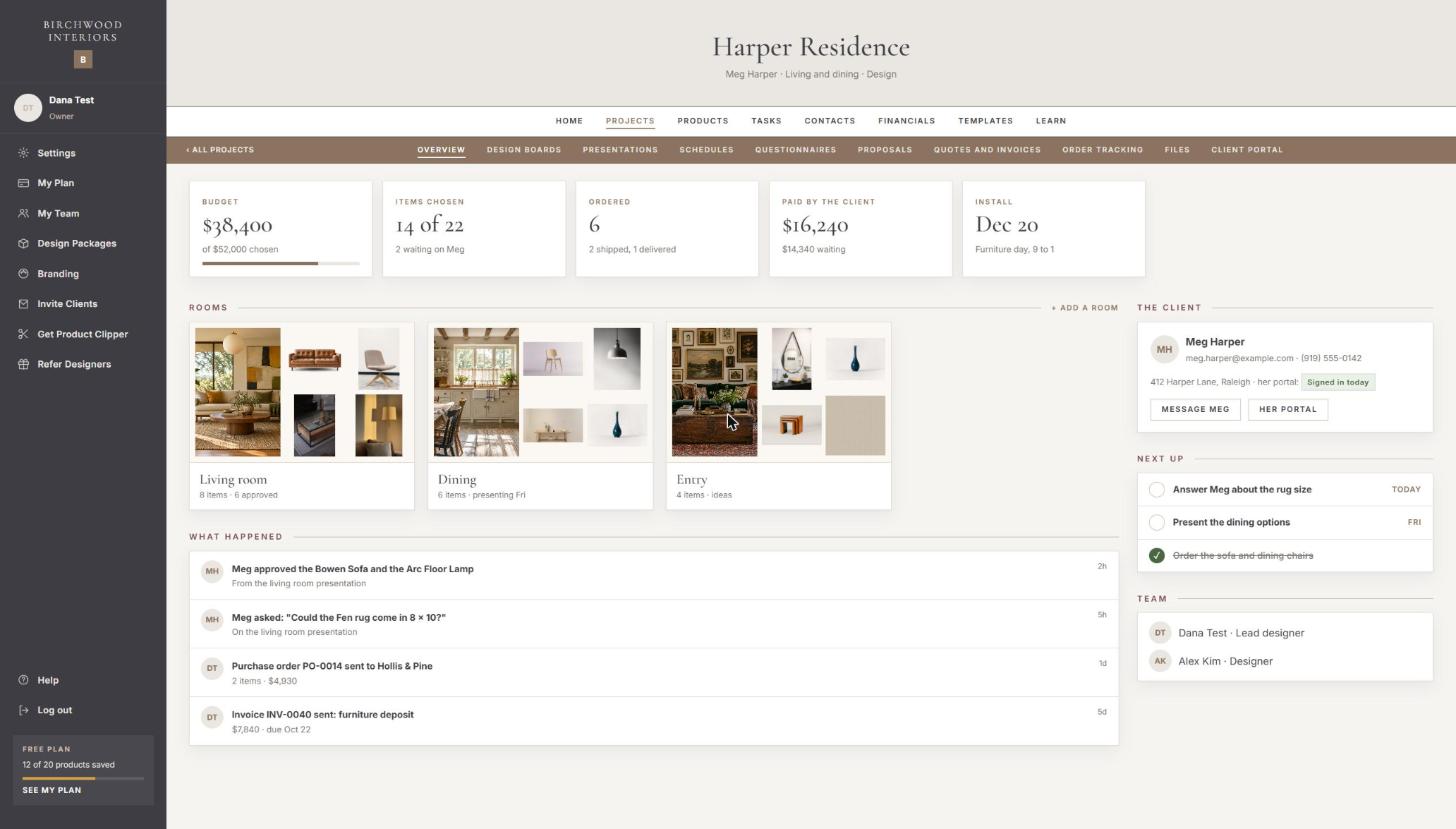1456x829 pixels.
Task: Click the Branding palette icon
Action: pos(23,274)
